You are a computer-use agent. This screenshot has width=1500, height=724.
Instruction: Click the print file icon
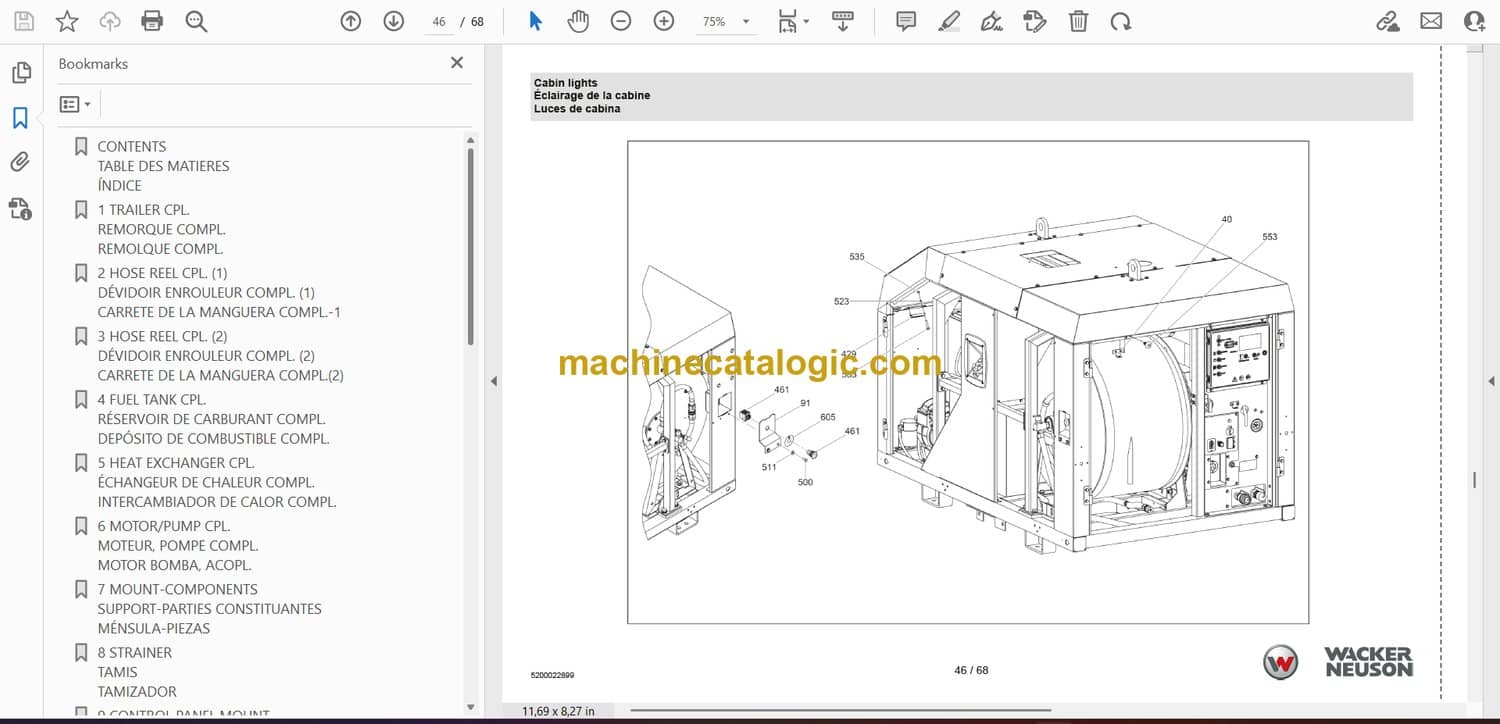coord(152,21)
